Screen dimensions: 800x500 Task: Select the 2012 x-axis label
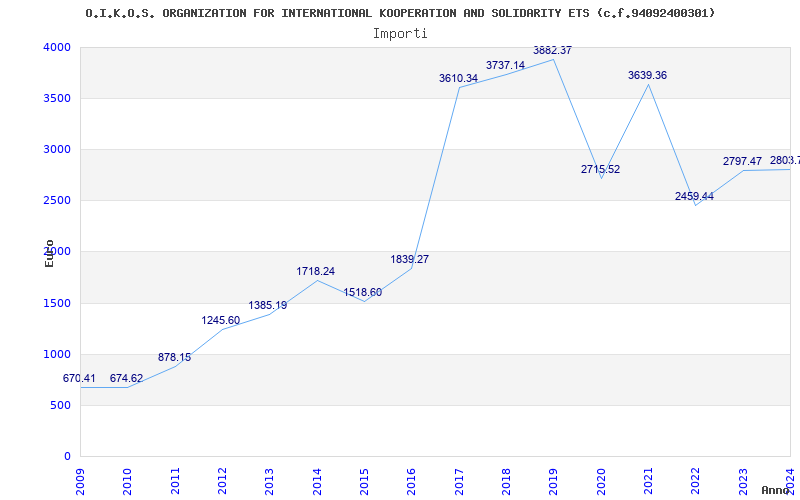tap(222, 482)
